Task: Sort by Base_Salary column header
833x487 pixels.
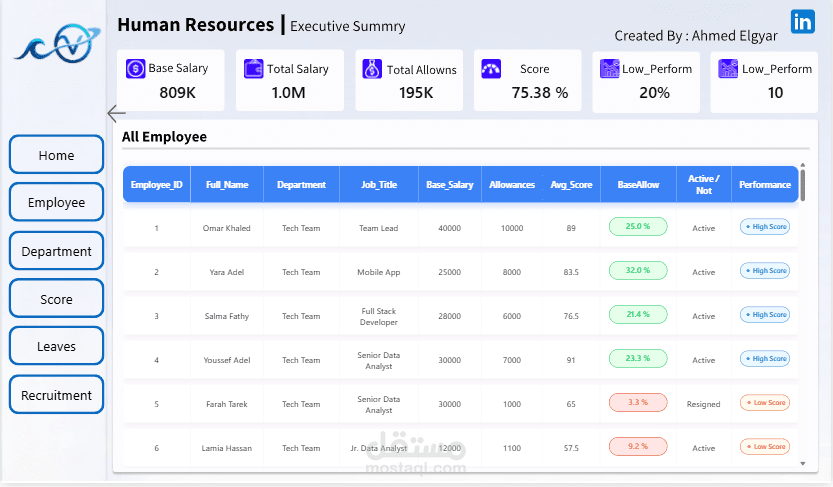Action: tap(449, 185)
